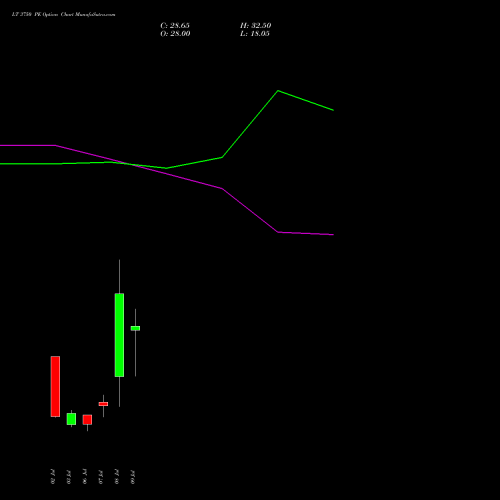Click the tallest green candlestick body
The image size is (500, 500).
pyautogui.click(x=119, y=335)
